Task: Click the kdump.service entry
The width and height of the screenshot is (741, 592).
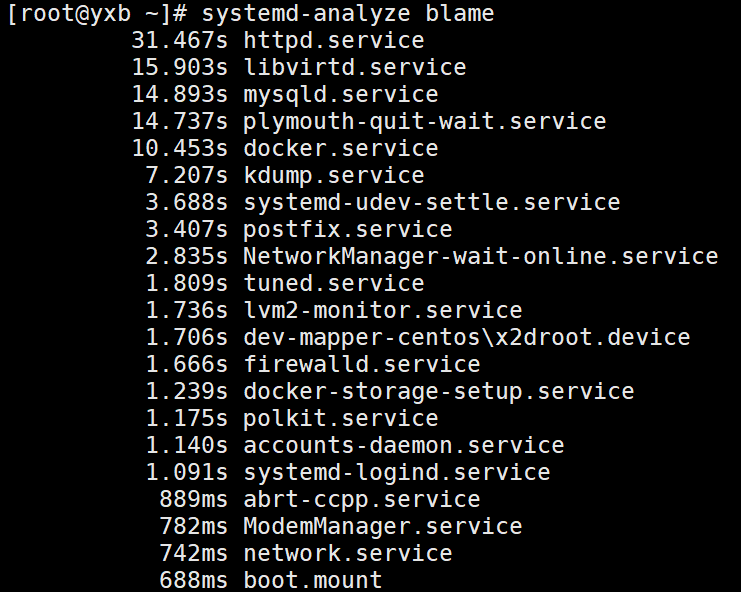Action: click(x=334, y=176)
